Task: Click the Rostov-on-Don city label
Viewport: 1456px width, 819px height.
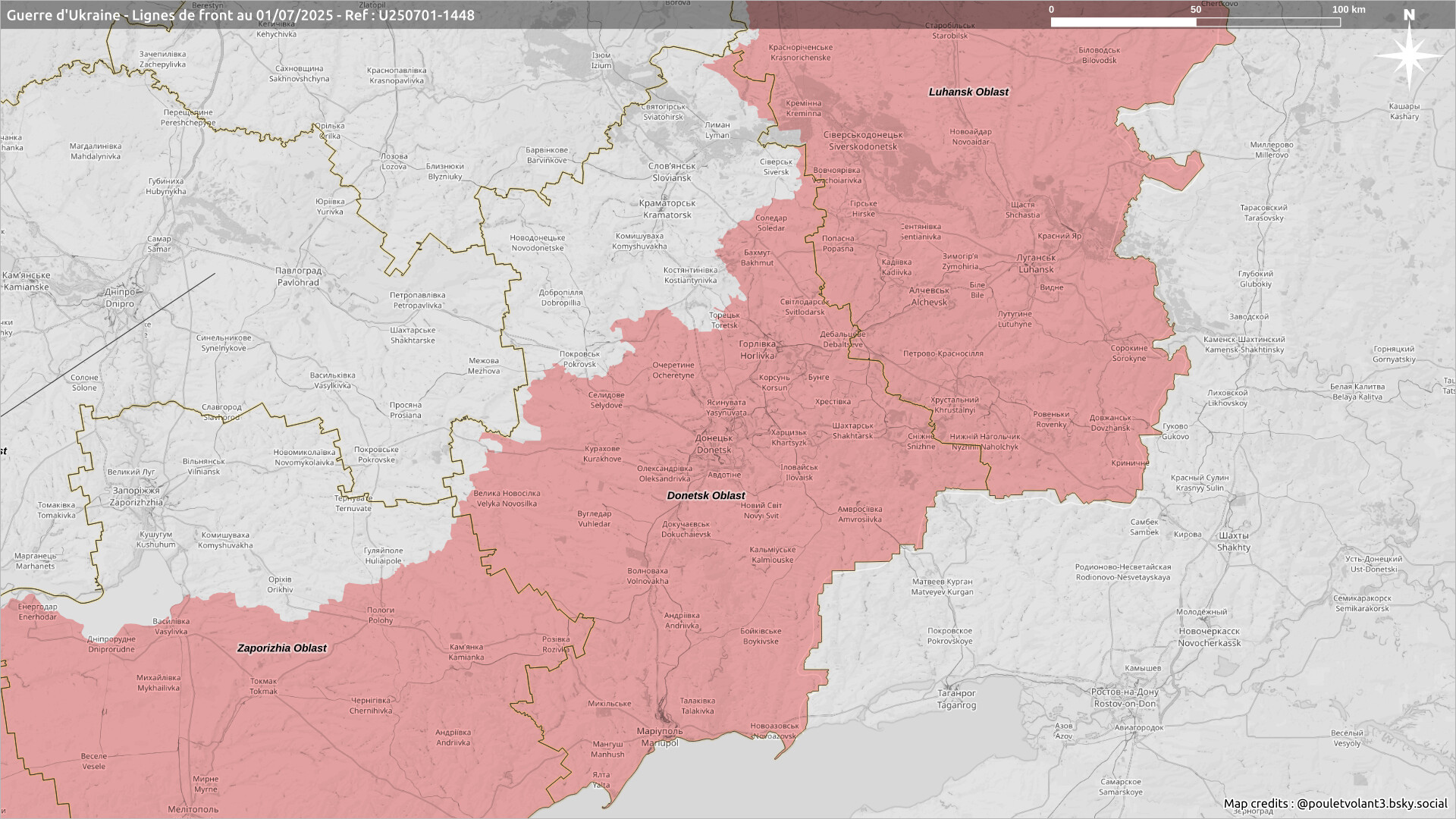Action: 1125,698
